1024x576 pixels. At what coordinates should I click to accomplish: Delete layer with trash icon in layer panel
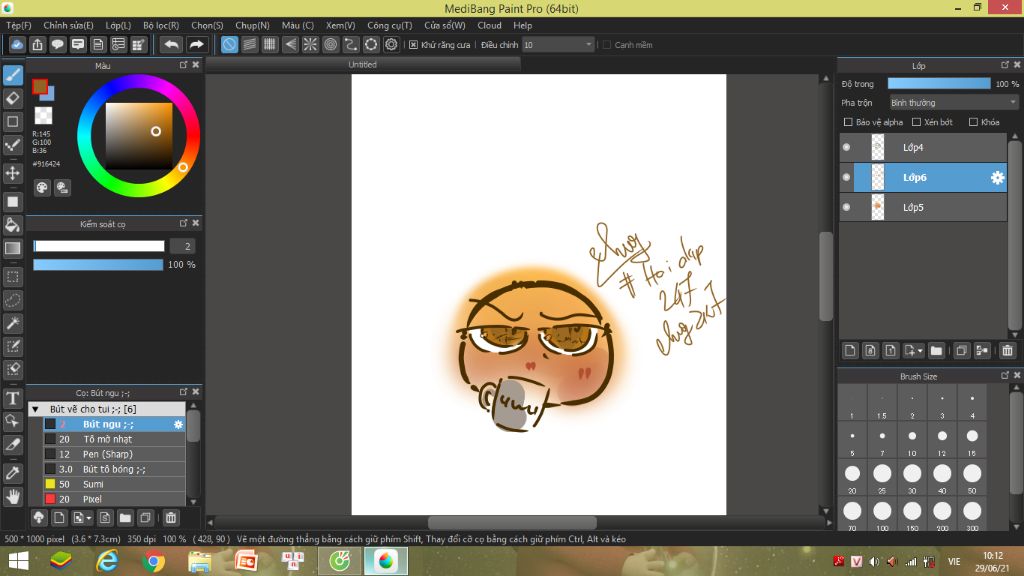pos(1007,351)
